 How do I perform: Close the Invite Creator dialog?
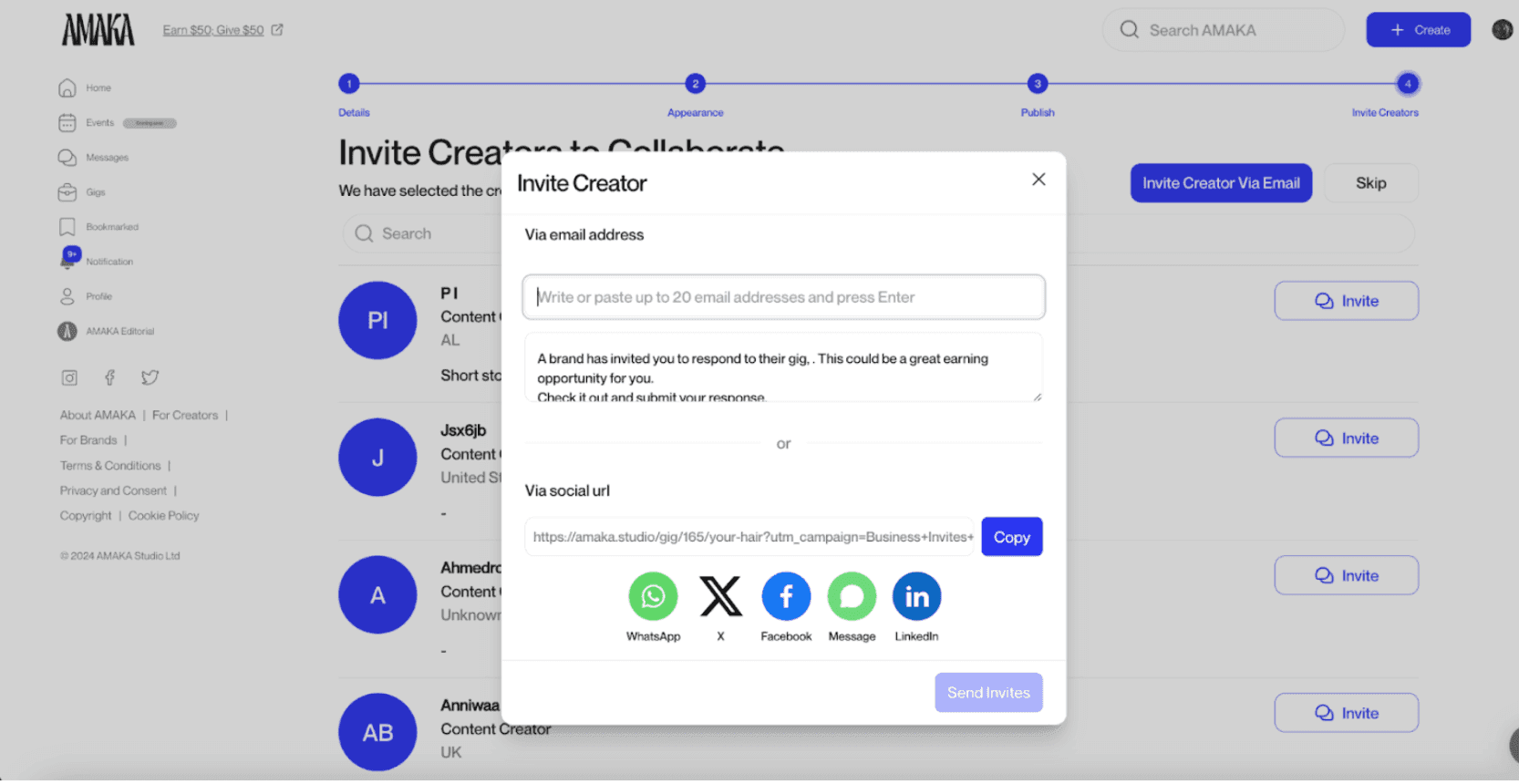[x=1038, y=180]
